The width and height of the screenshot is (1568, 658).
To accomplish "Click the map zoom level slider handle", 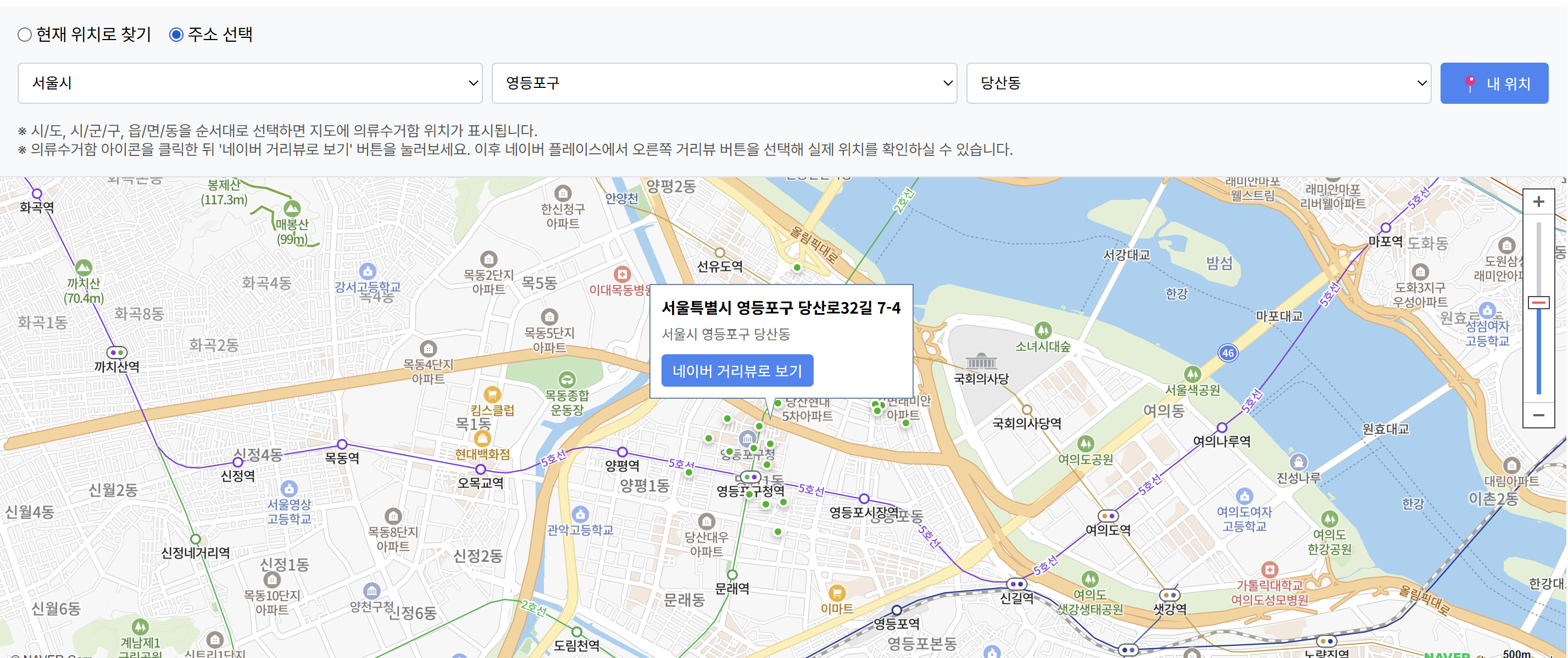I will 1538,303.
